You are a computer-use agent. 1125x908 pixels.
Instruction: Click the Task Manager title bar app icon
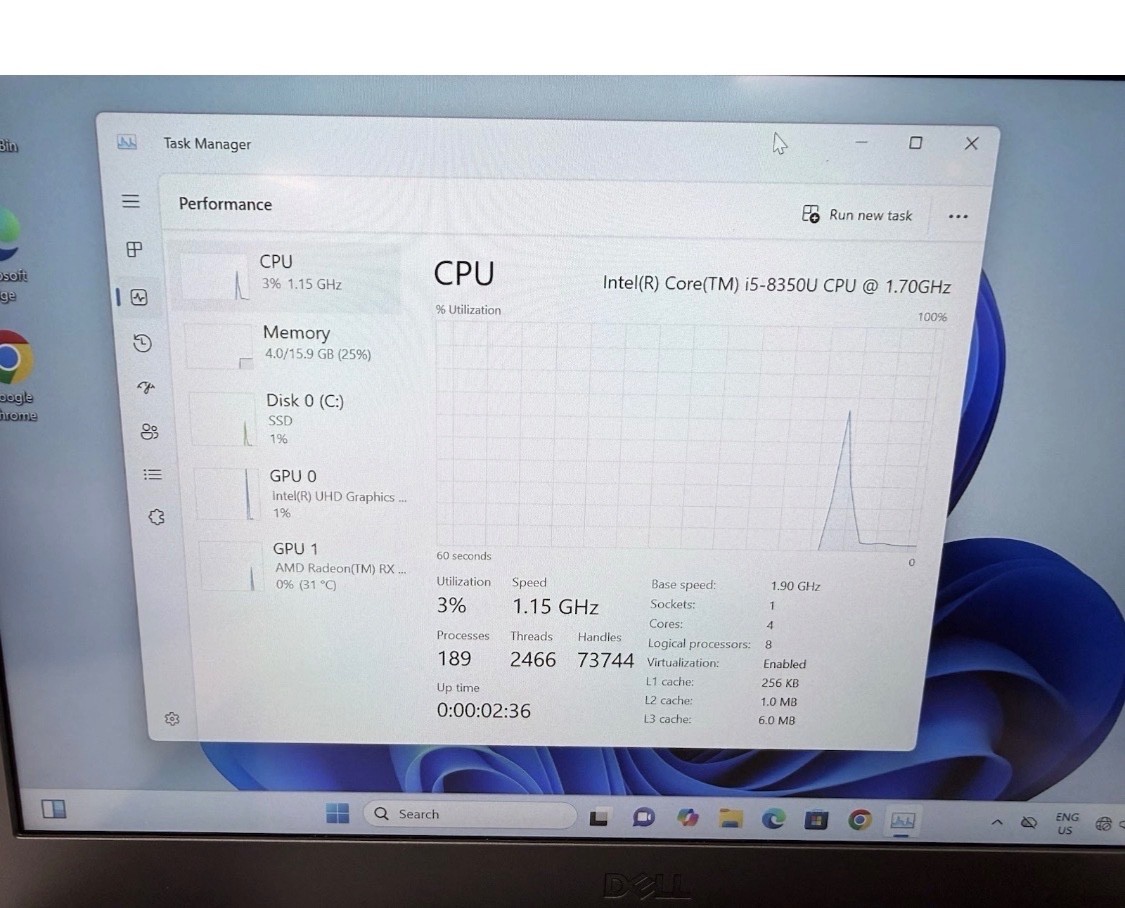tap(127, 142)
